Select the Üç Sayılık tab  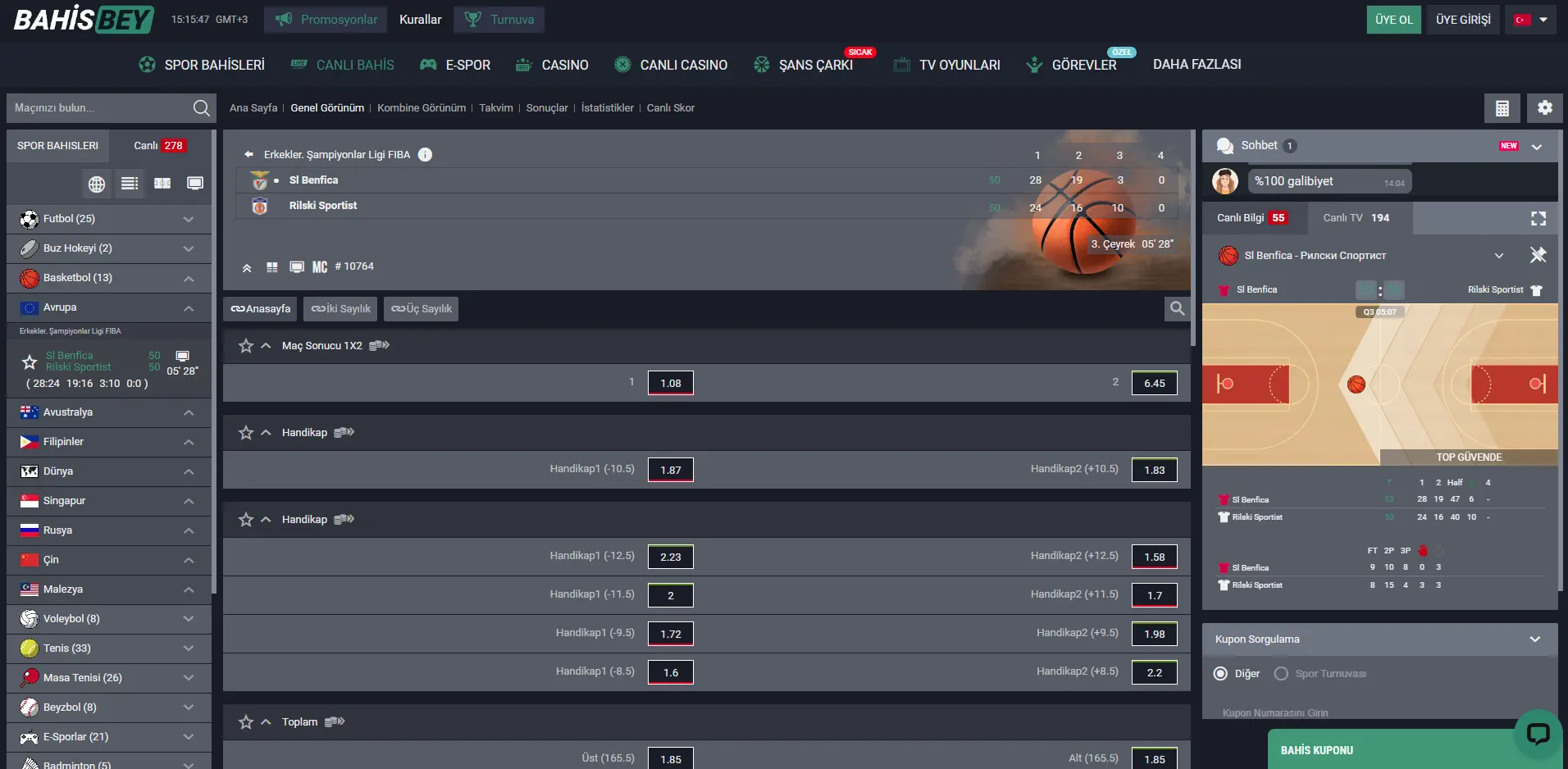click(422, 309)
